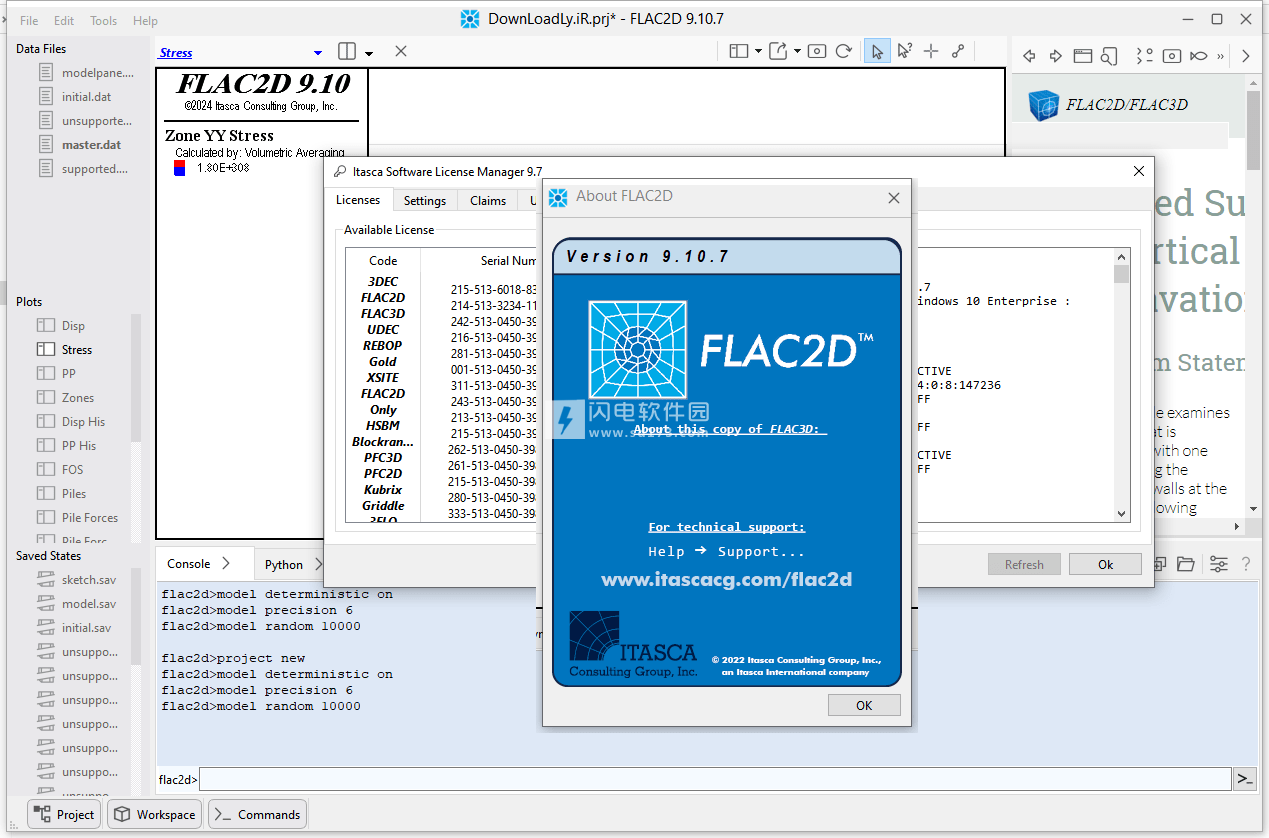Viewport: 1269px width, 838px height.
Task: Open the Tools menu
Action: (x=103, y=20)
